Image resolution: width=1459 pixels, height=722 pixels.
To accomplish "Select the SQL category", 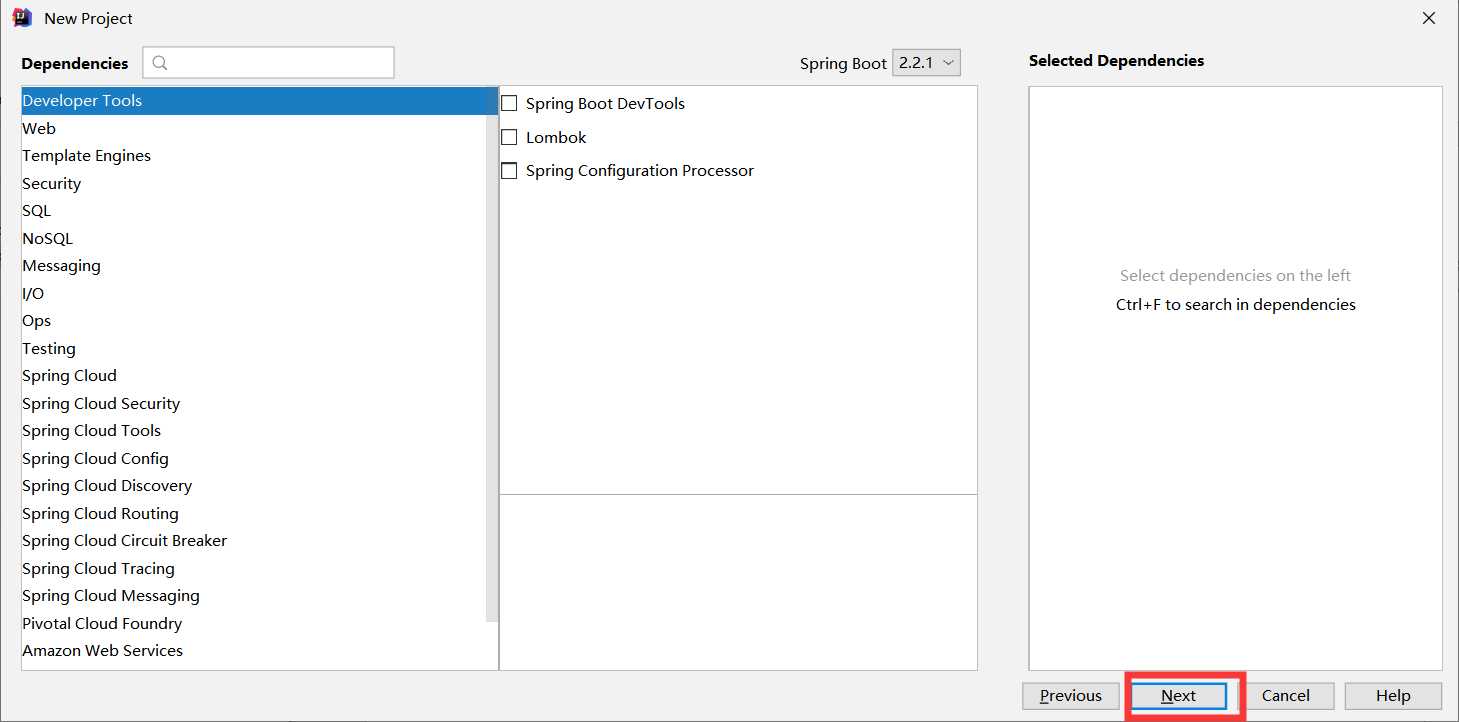I will tap(254, 211).
